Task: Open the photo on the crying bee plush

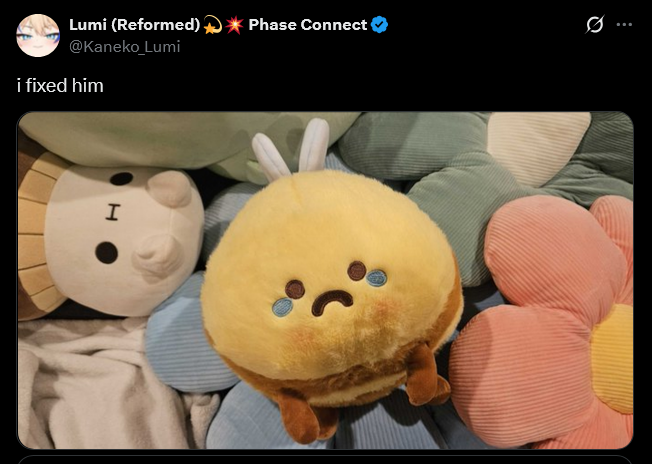Action: pos(325,280)
